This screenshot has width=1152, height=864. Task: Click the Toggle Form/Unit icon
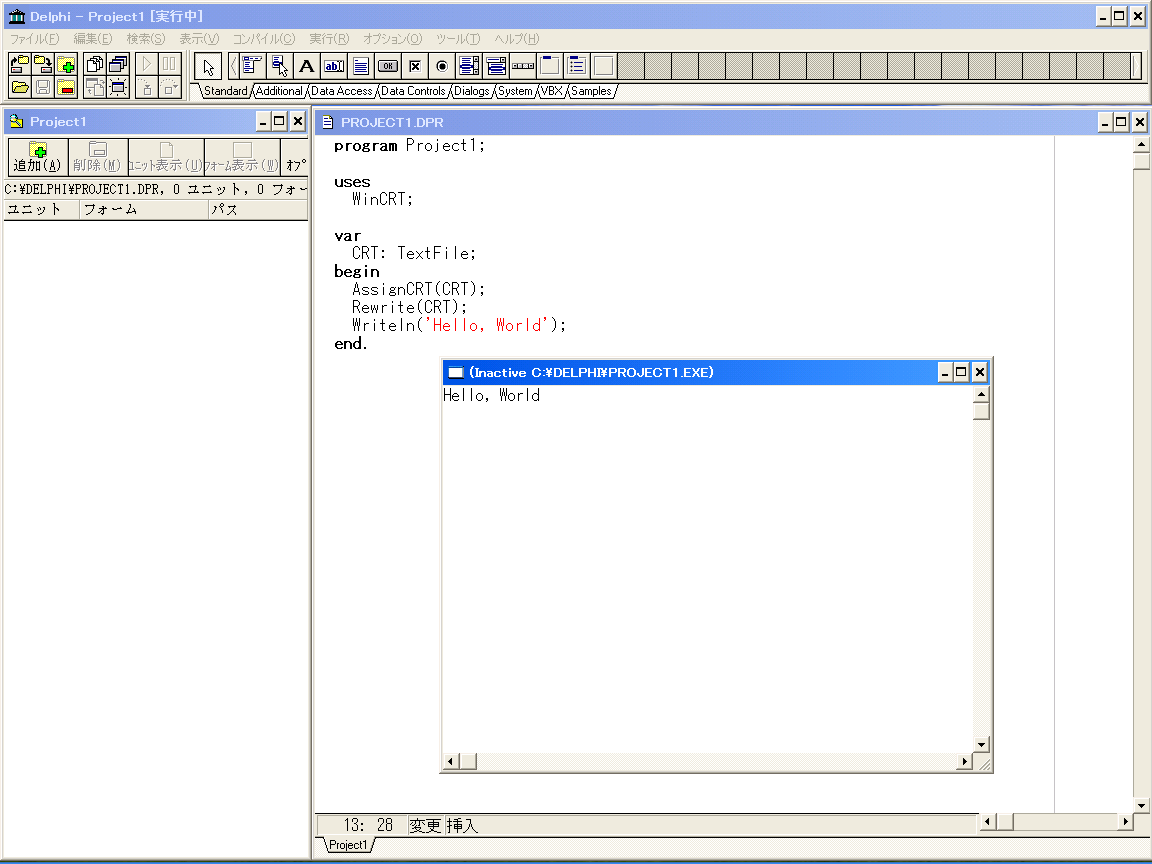pyautogui.click(x=95, y=87)
